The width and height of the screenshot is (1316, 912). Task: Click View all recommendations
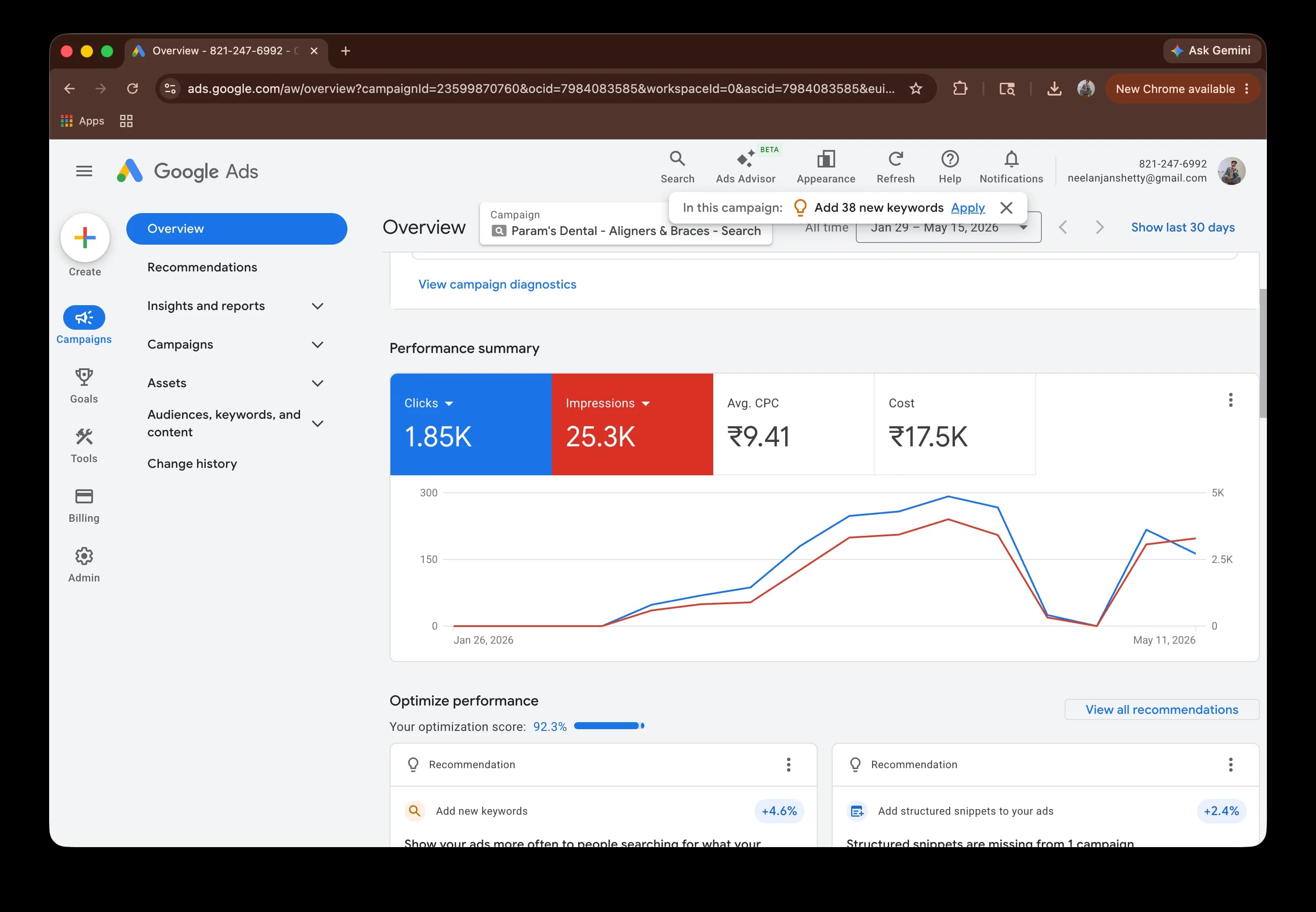1161,709
